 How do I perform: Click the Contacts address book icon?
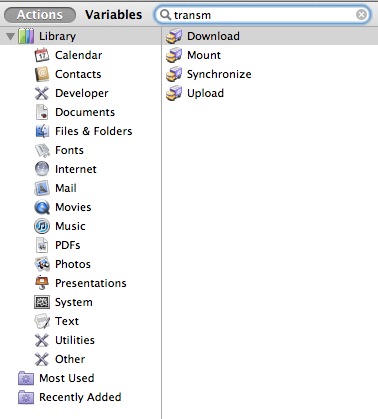coord(42,74)
